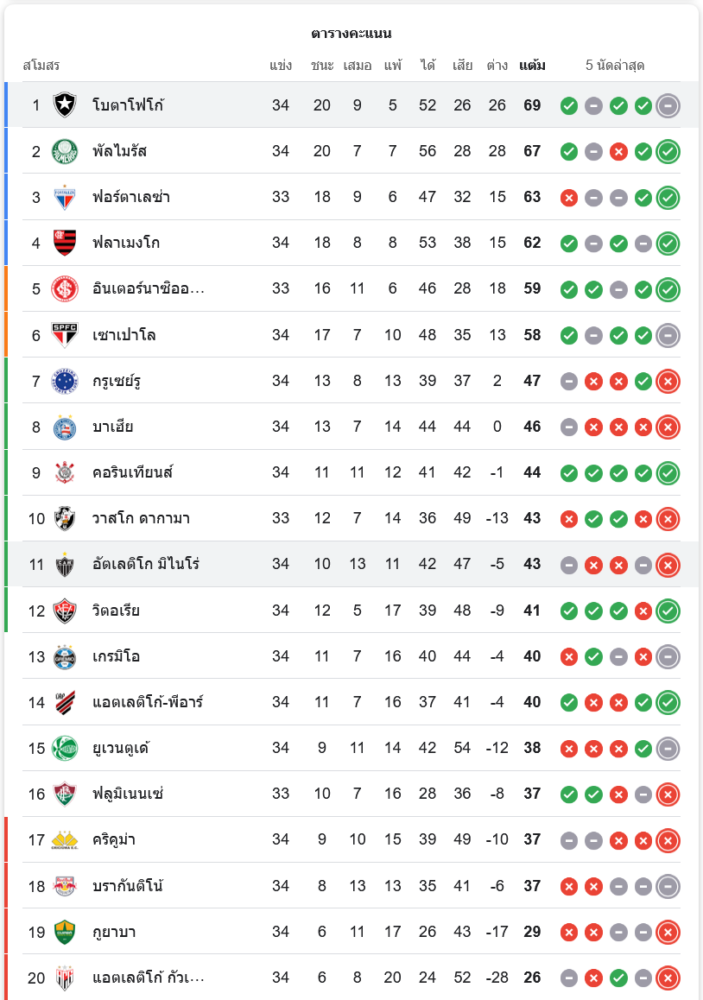Click the 5 นัดล่าสุด column header
Screen dimensions: 703x1000
[x=615, y=66]
